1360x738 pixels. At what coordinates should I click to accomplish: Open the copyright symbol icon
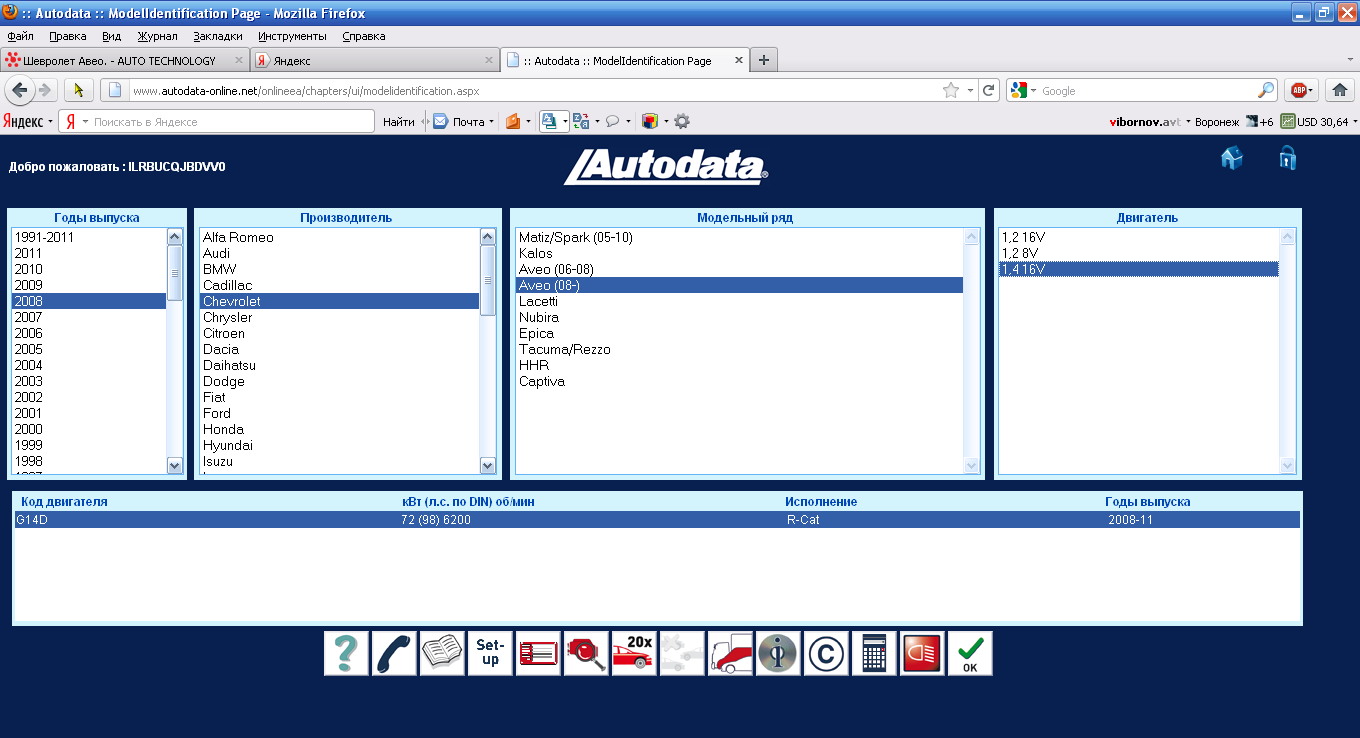pyautogui.click(x=826, y=653)
